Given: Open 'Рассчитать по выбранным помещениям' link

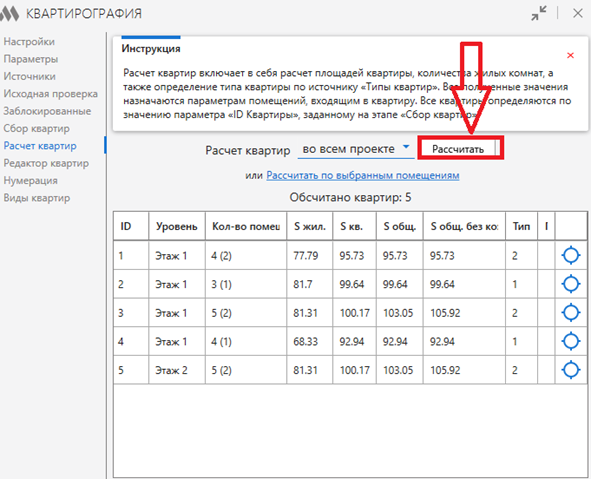Looking at the screenshot, I should pos(363,175).
